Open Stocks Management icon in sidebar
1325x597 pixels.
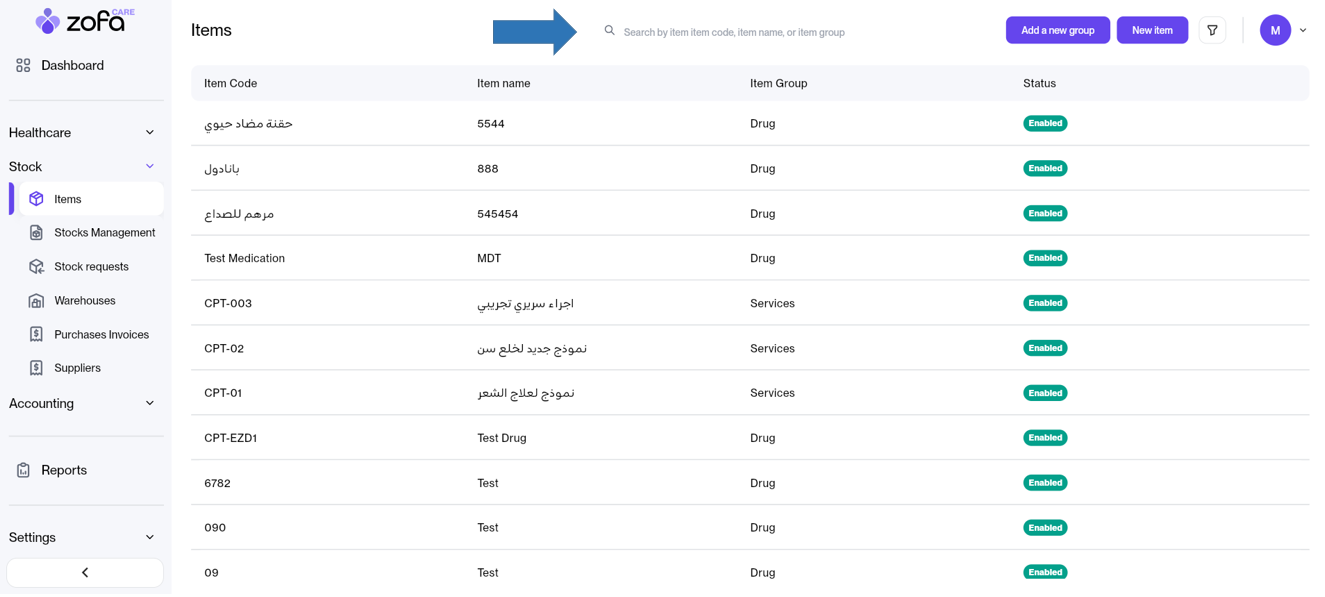(36, 233)
